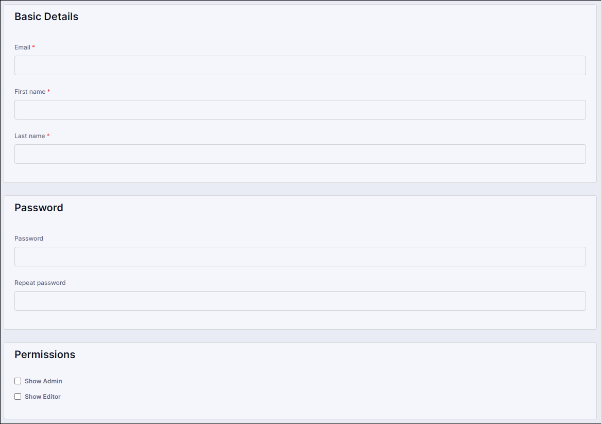
Task: Click the Email input field
Action: 300,66
